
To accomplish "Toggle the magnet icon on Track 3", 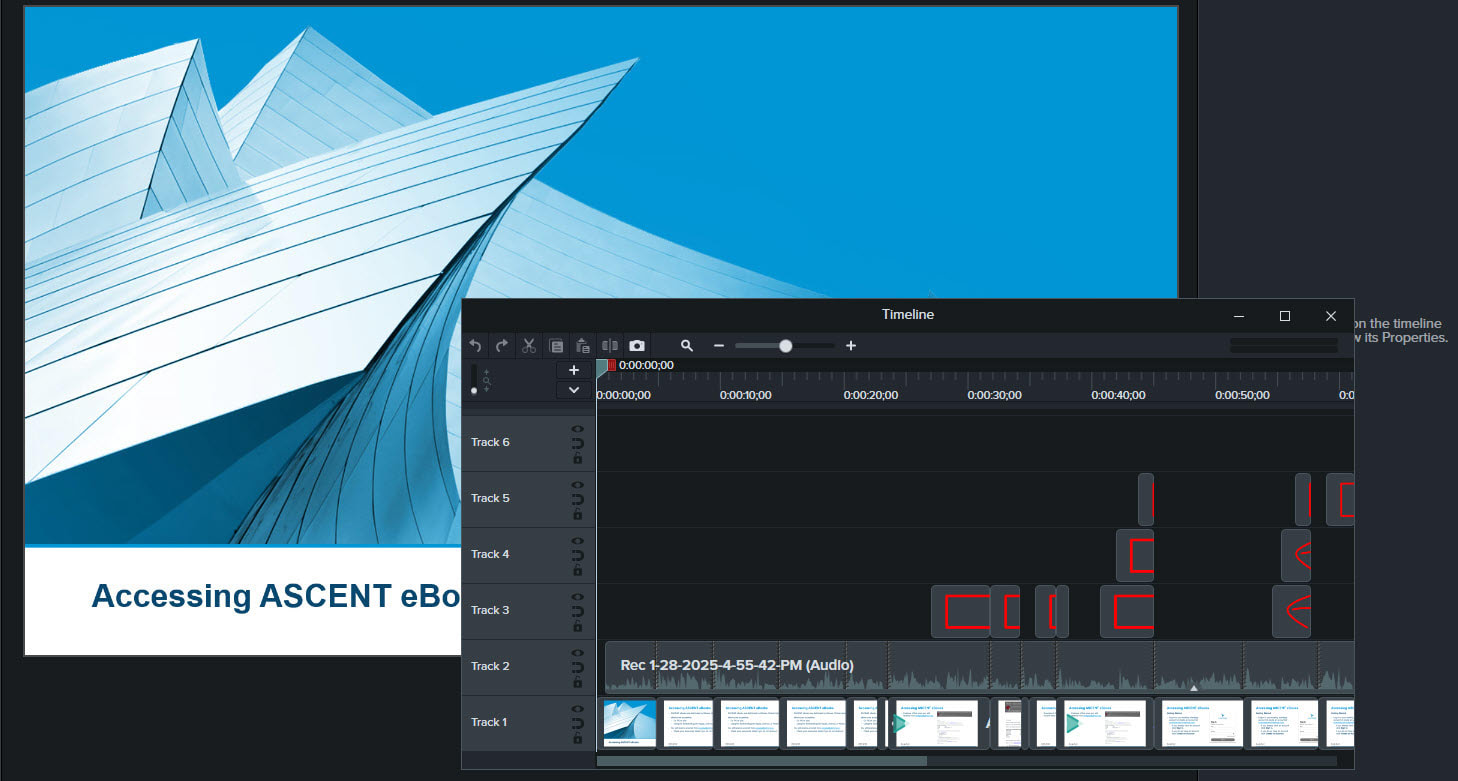I will [577, 612].
